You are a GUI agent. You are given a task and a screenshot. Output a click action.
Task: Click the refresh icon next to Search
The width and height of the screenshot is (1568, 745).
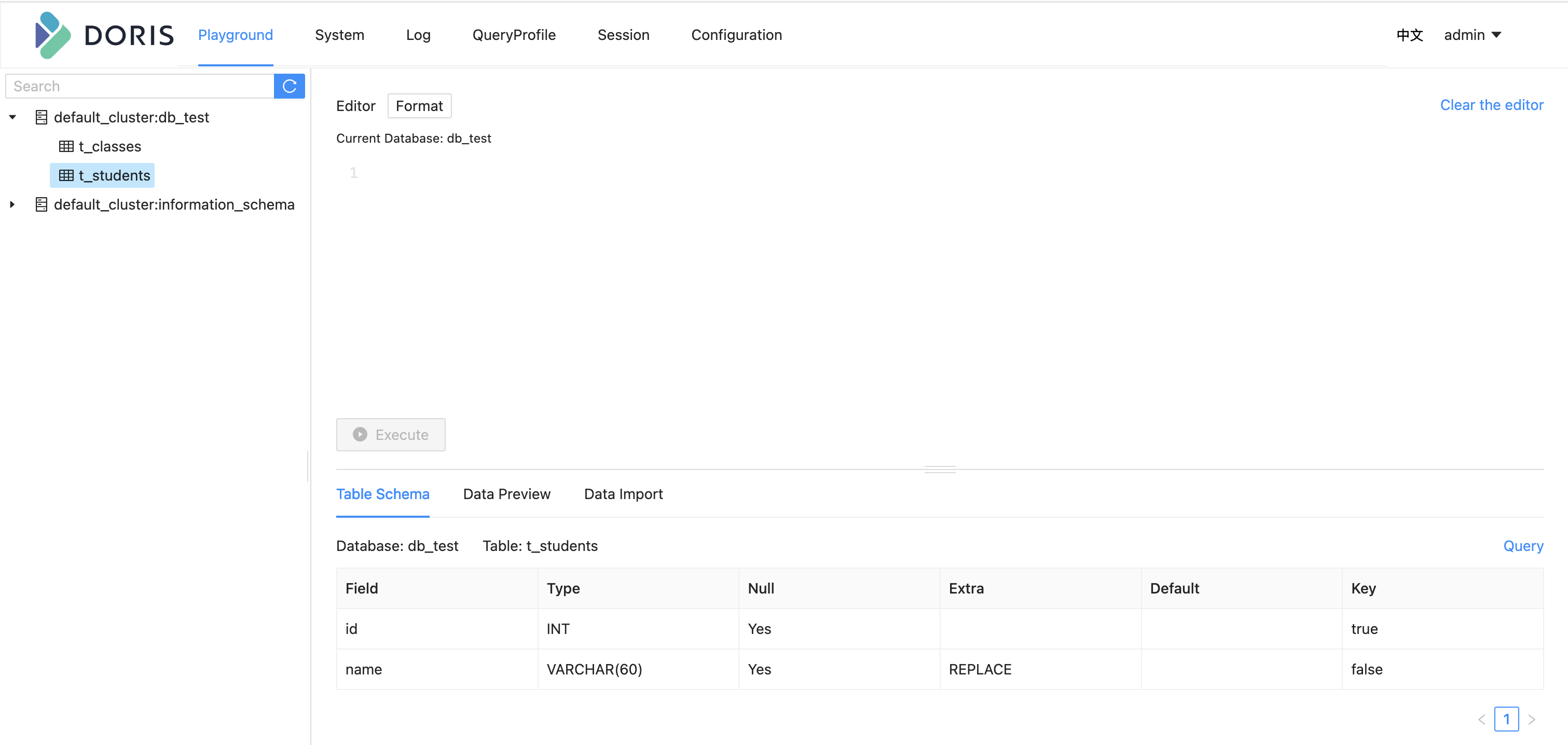pos(289,86)
